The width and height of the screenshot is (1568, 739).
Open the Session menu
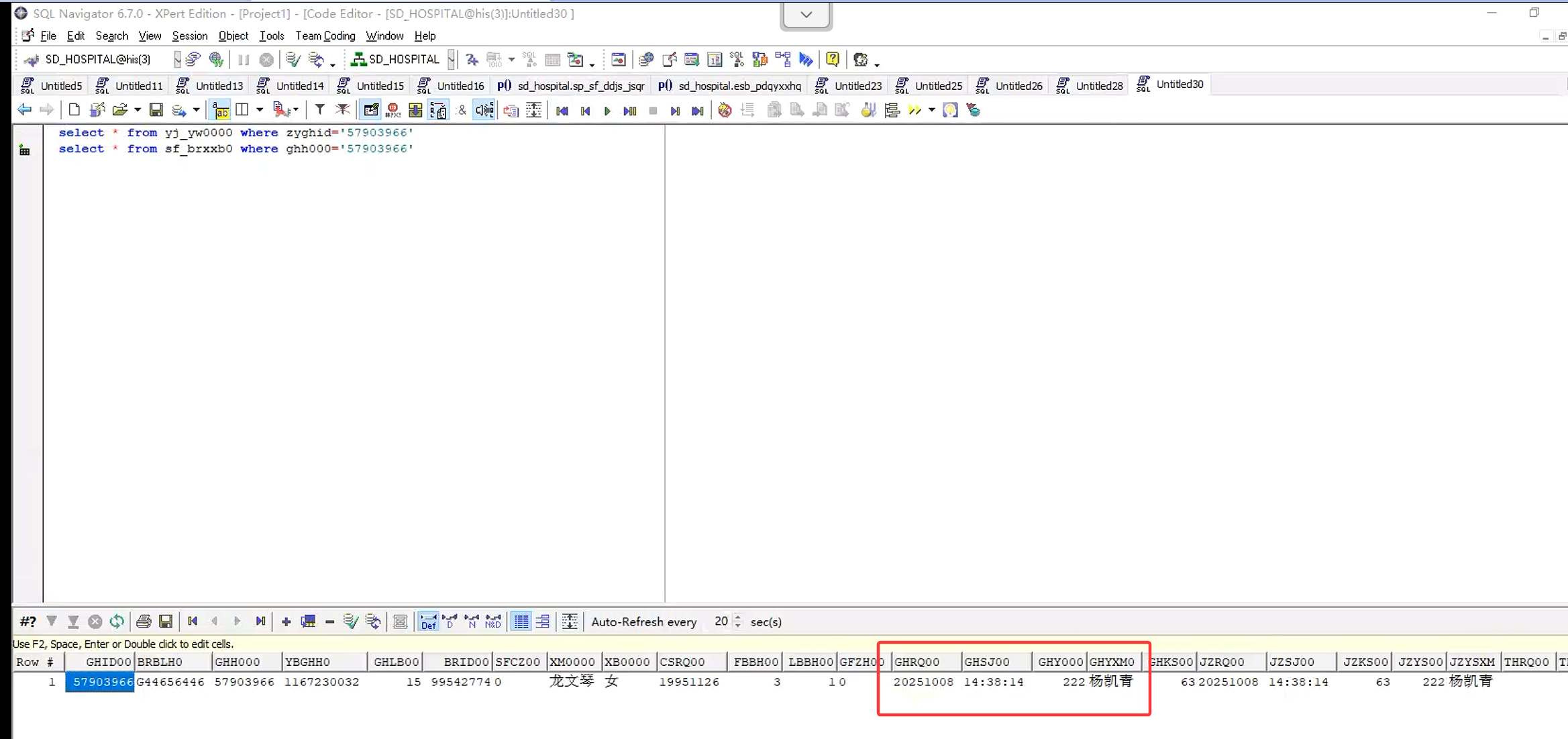coord(189,36)
